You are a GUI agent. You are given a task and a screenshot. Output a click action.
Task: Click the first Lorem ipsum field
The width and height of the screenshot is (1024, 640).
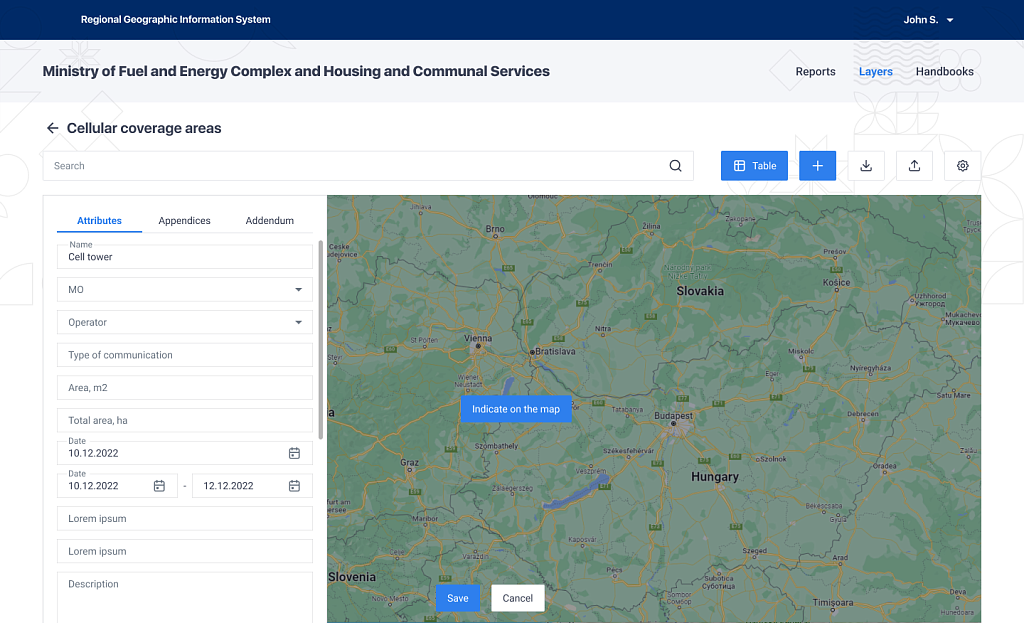coord(185,519)
